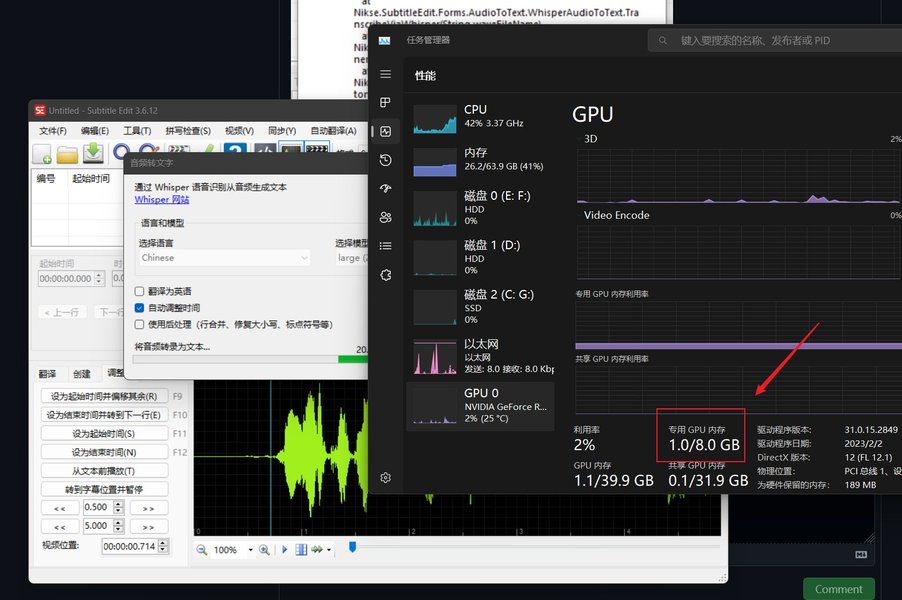Open dropdown arrow beside green double-arrow

[328, 550]
